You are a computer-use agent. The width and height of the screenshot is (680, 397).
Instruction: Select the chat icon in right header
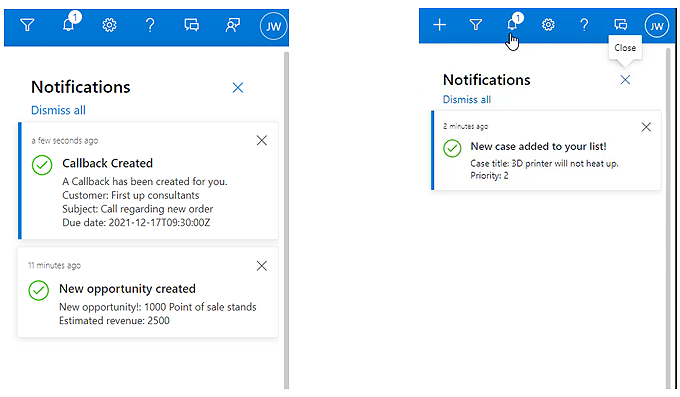[x=621, y=25]
